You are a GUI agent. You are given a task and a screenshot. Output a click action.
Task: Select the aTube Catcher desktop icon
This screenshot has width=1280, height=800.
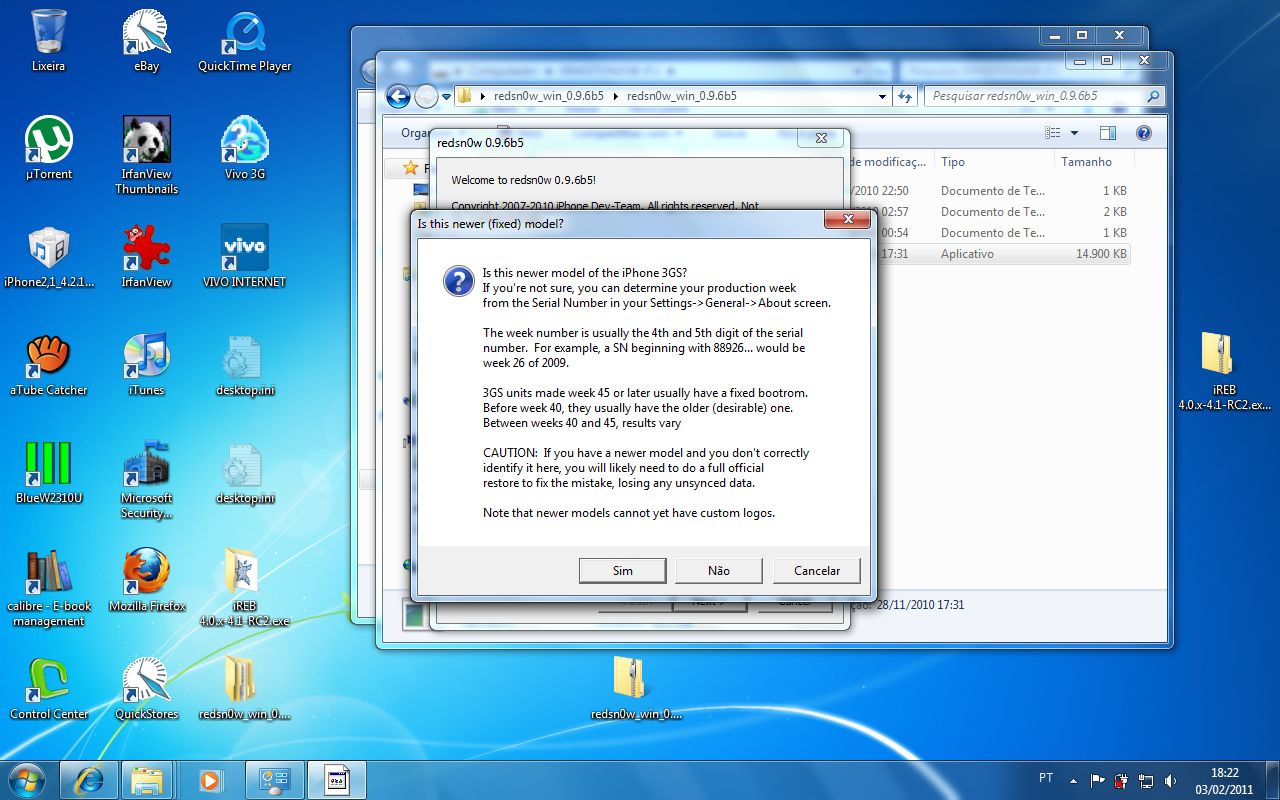pos(48,365)
